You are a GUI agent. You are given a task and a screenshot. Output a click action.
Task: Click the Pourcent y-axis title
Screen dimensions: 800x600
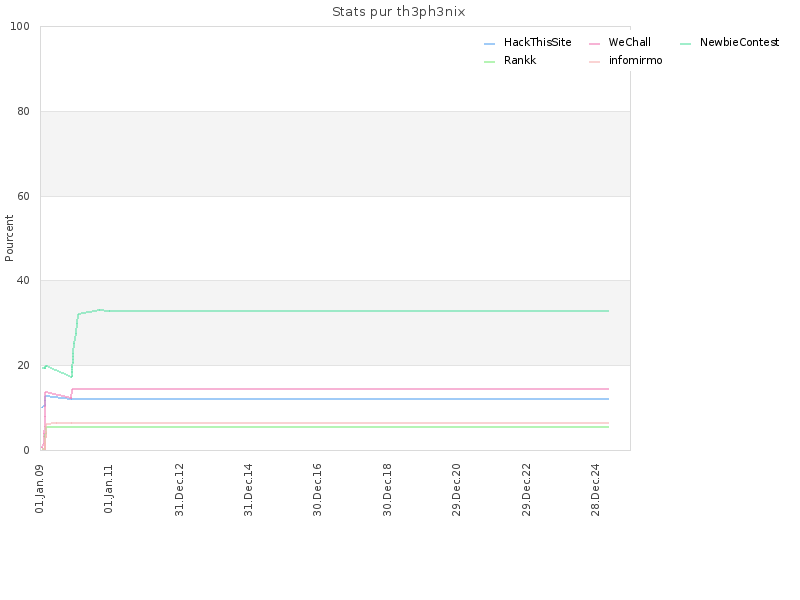pyautogui.click(x=9, y=238)
